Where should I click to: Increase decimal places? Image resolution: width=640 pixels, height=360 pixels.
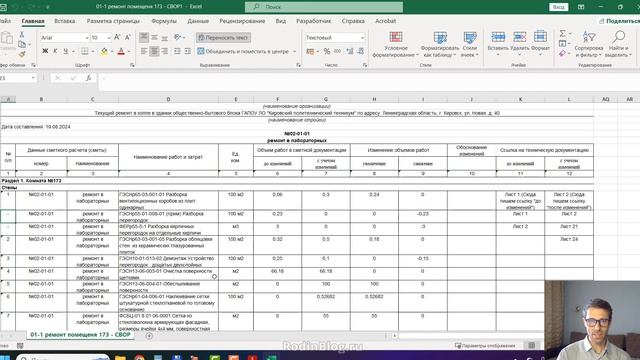350,51
